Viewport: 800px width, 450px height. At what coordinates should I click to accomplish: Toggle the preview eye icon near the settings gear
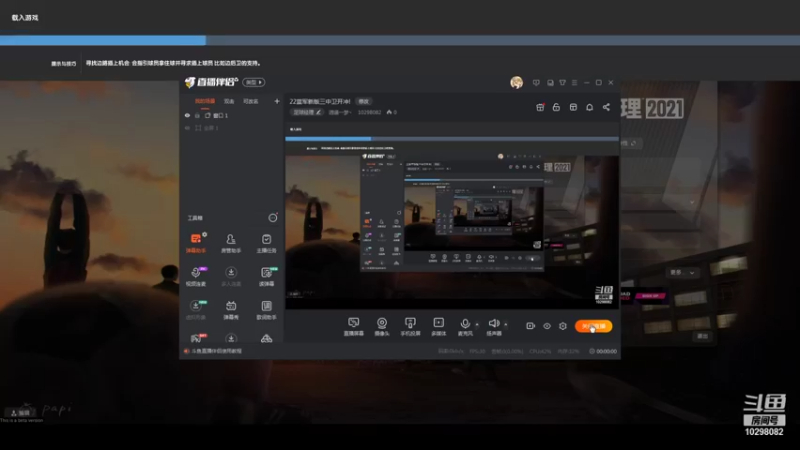click(546, 326)
